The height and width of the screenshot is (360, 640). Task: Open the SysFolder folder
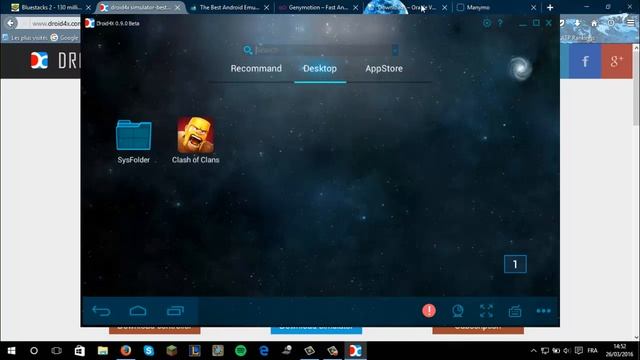(x=133, y=141)
